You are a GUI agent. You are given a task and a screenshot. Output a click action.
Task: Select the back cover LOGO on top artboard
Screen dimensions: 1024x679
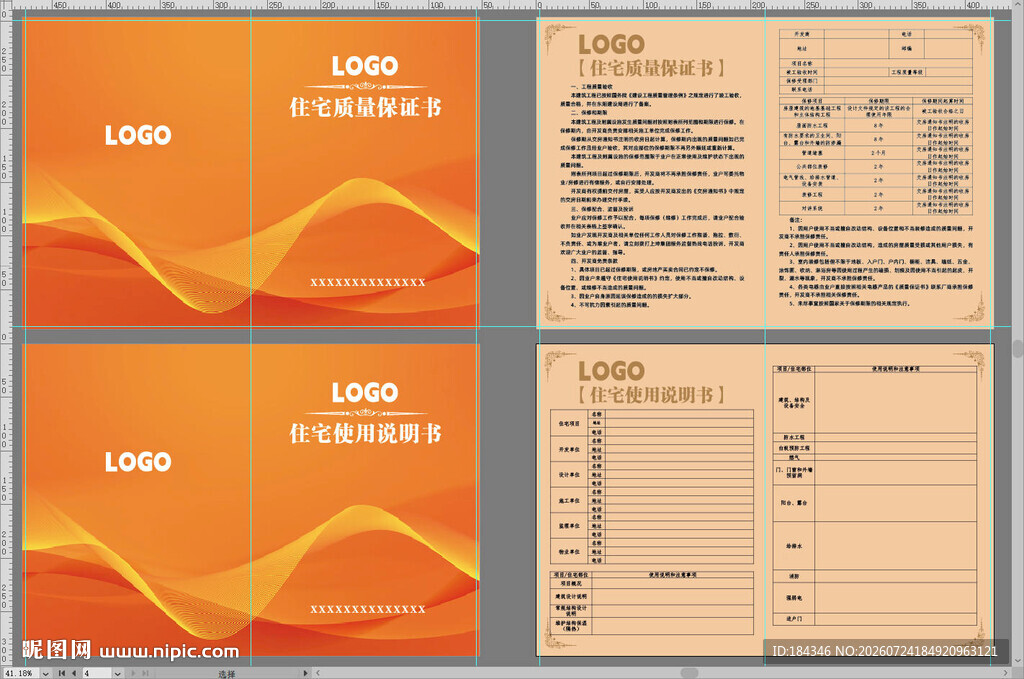click(138, 135)
